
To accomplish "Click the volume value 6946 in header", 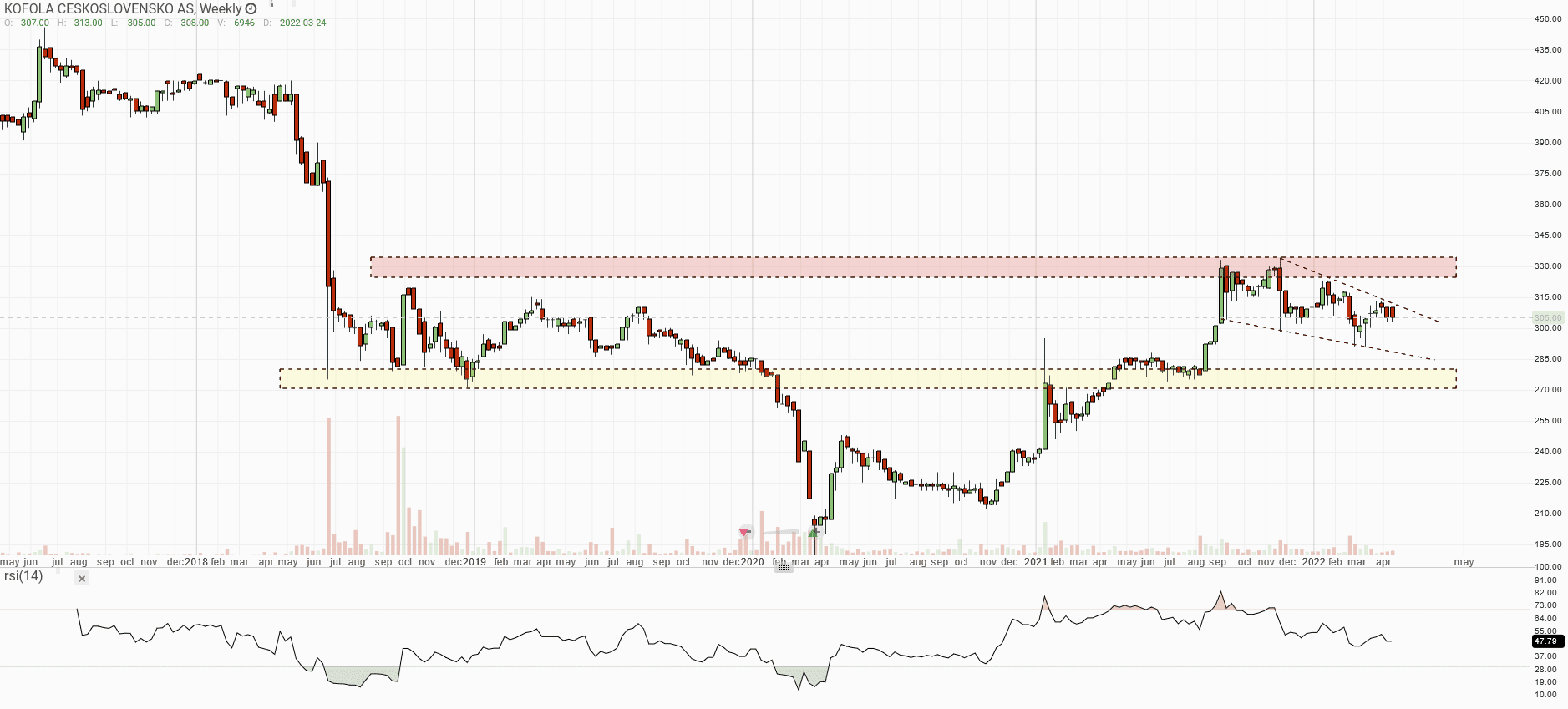I will 244,23.
